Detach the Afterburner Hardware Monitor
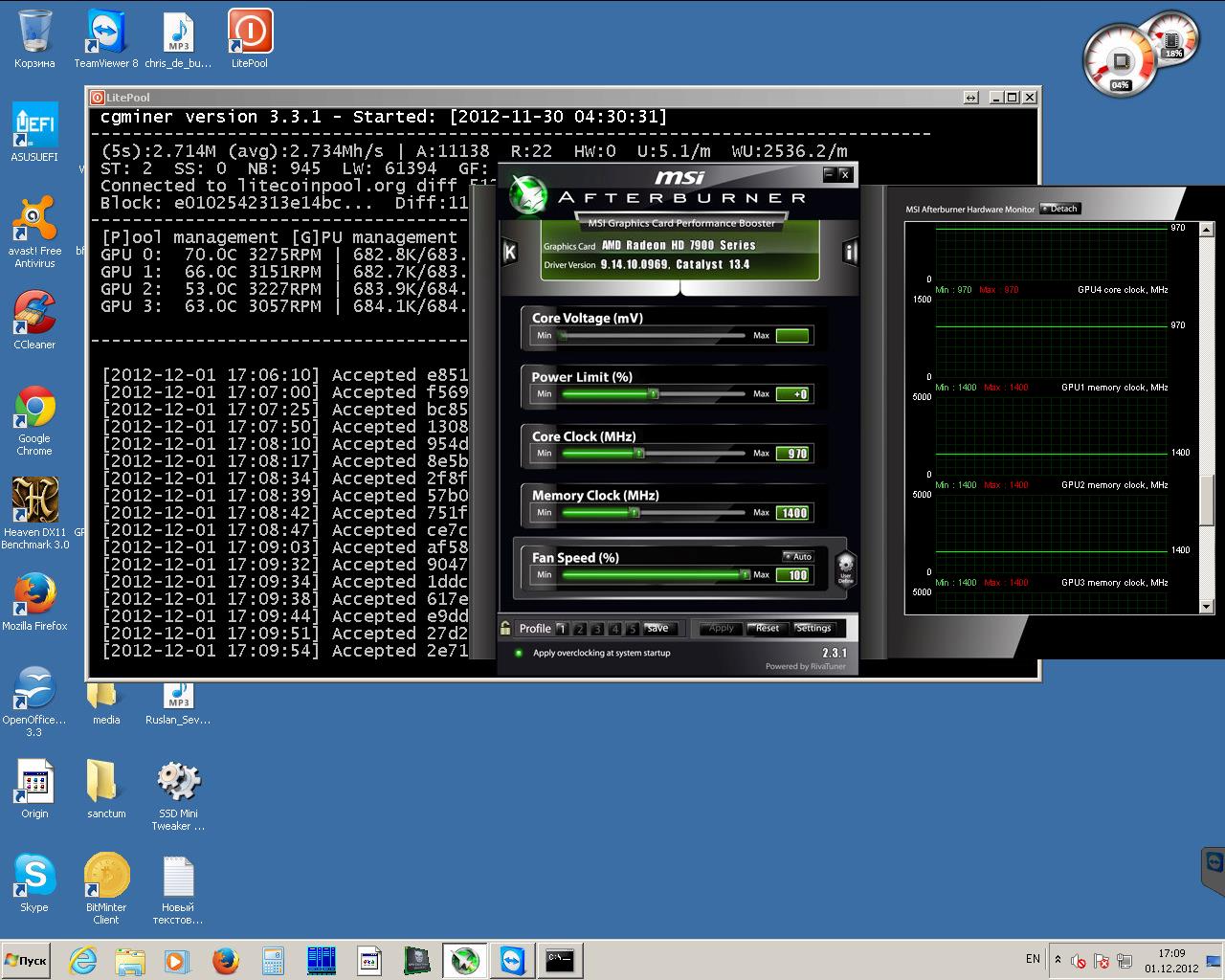This screenshot has height=980, width=1225. tap(1060, 209)
